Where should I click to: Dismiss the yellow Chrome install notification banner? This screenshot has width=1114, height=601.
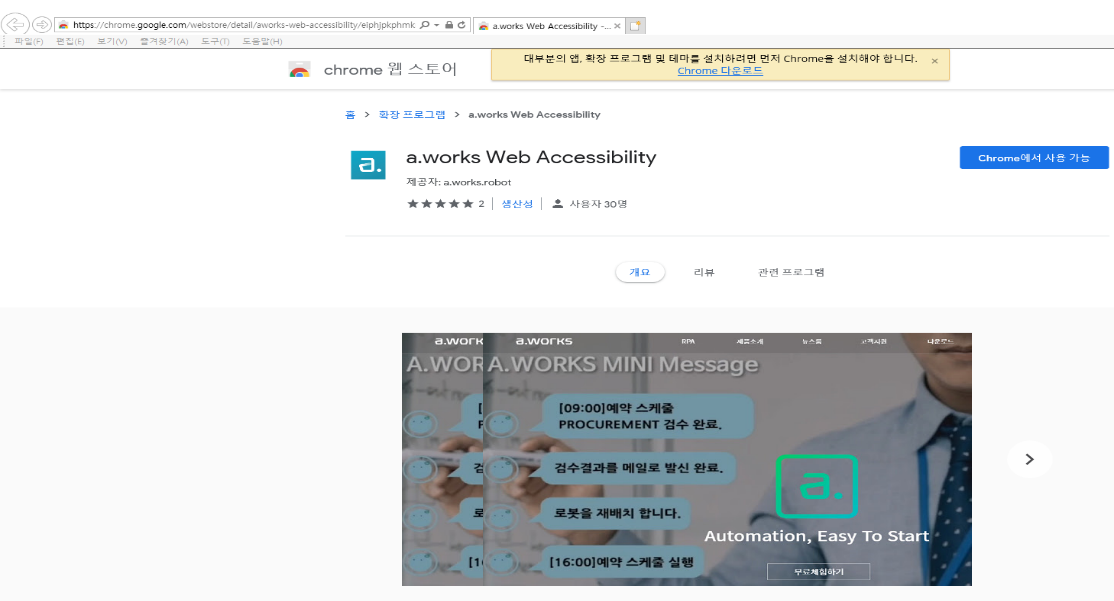(934, 61)
